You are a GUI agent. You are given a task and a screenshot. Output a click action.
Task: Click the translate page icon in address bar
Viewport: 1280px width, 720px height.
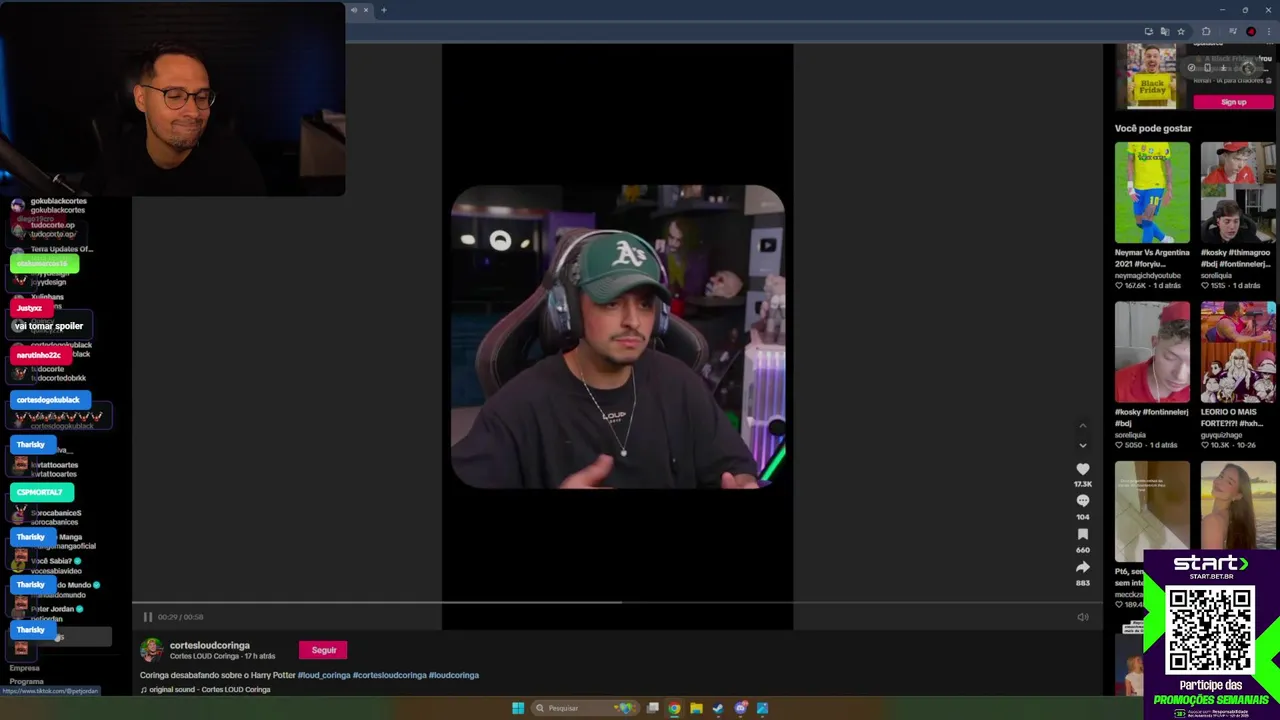point(1164,31)
